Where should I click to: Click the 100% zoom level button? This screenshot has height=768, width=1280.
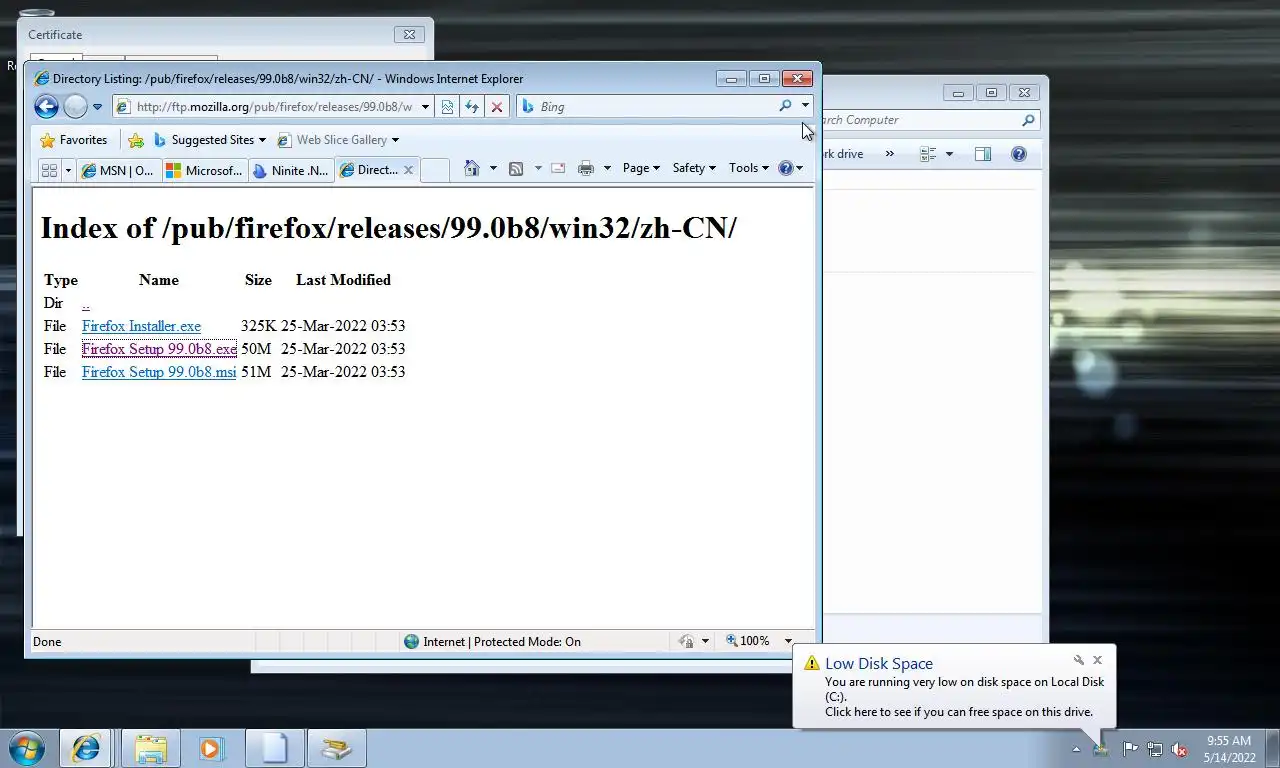pyautogui.click(x=748, y=641)
